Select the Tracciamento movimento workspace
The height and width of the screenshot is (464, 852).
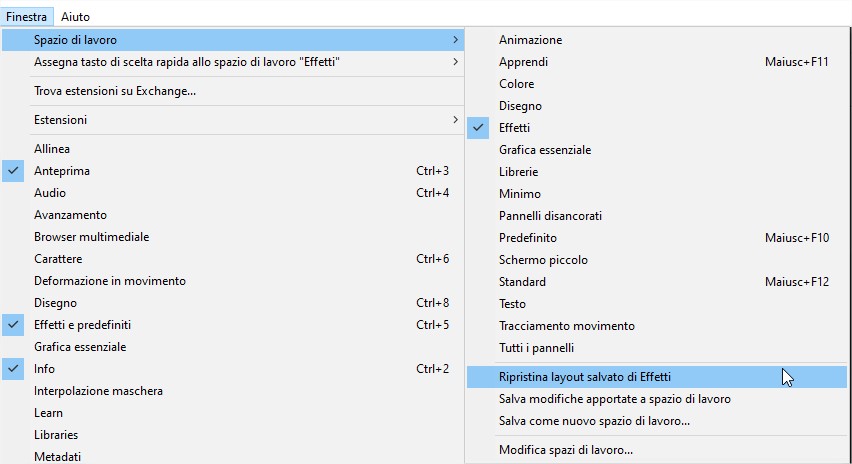pos(566,326)
